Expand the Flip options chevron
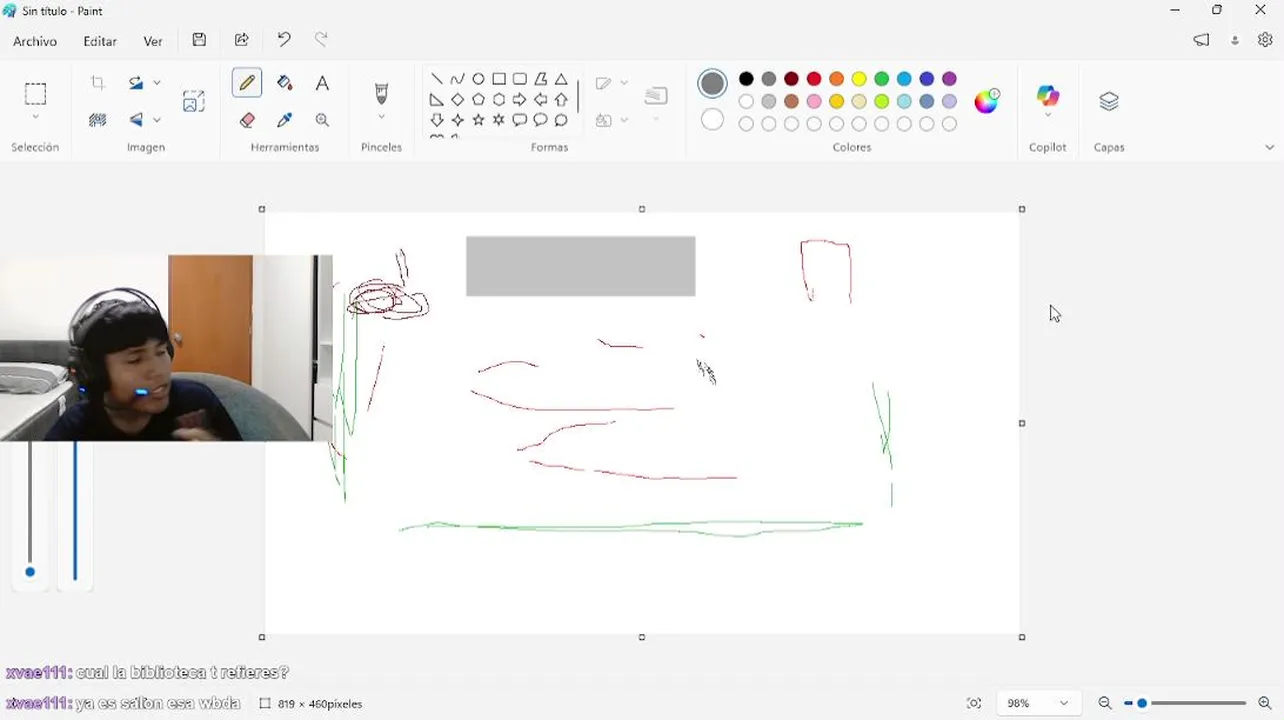This screenshot has width=1284, height=720. pyautogui.click(x=157, y=120)
